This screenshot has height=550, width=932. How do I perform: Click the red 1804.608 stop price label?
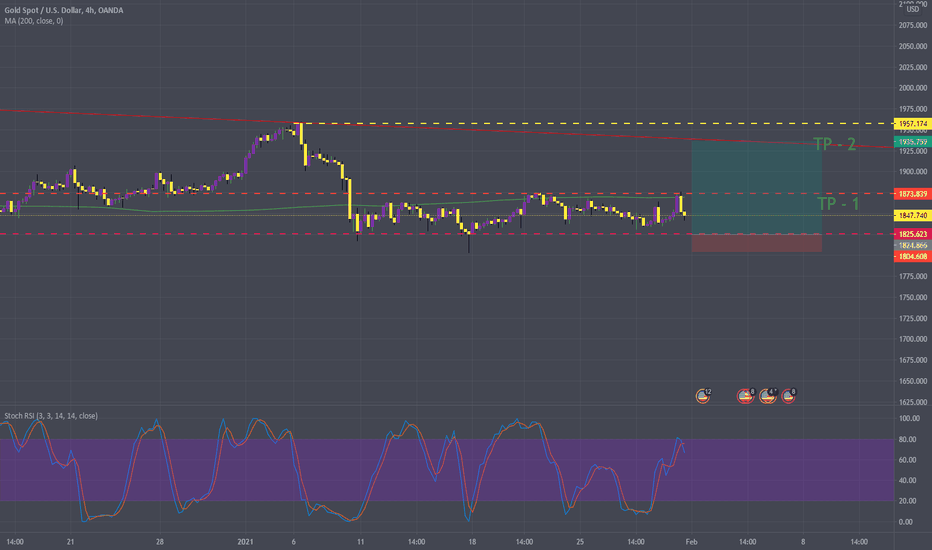pos(912,256)
